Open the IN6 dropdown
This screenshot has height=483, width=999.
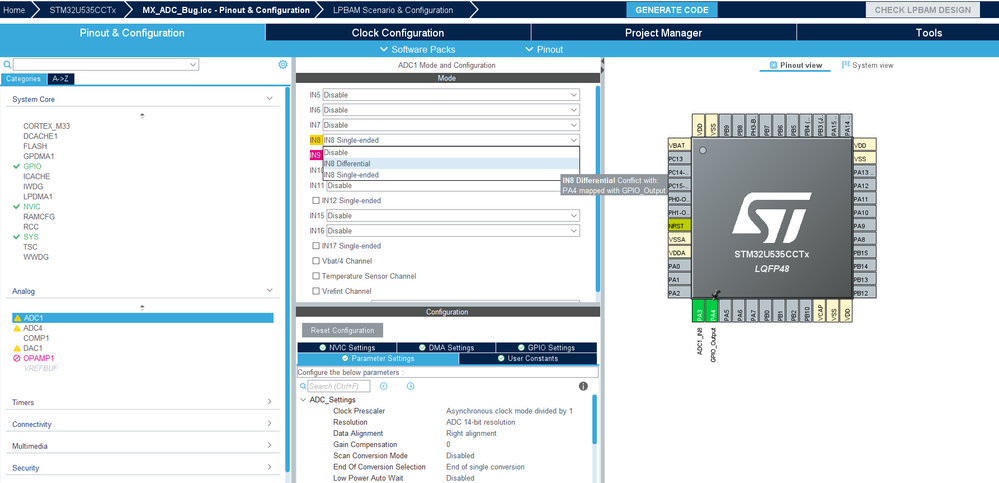pyautogui.click(x=451, y=110)
